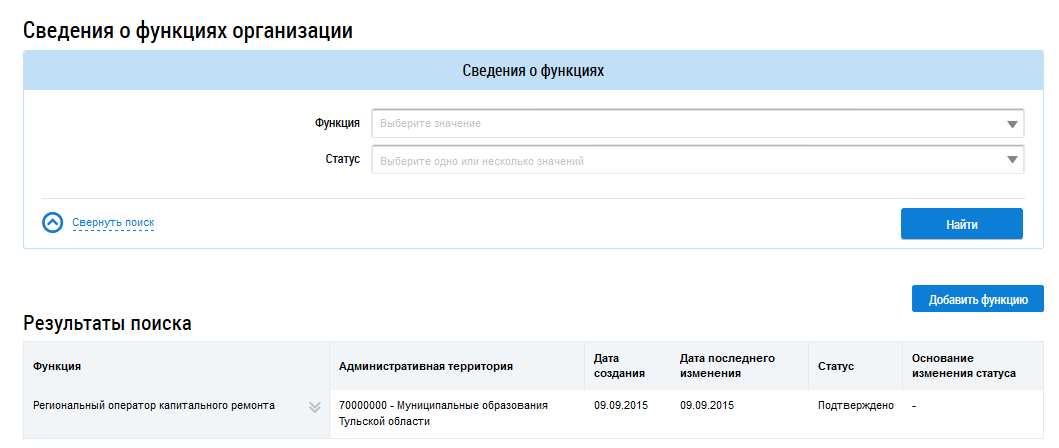The width and height of the screenshot is (1059, 448).
Task: Open the Функция dropdown arrow
Action: [x=1011, y=124]
